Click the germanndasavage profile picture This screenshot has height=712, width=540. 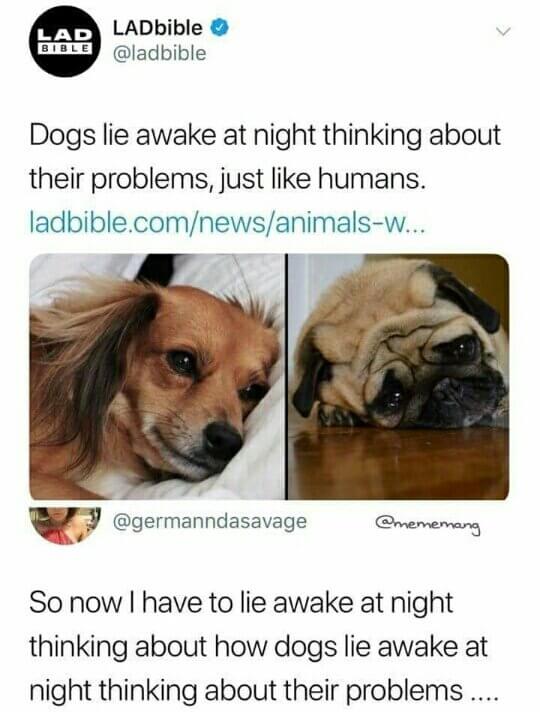tap(64, 525)
